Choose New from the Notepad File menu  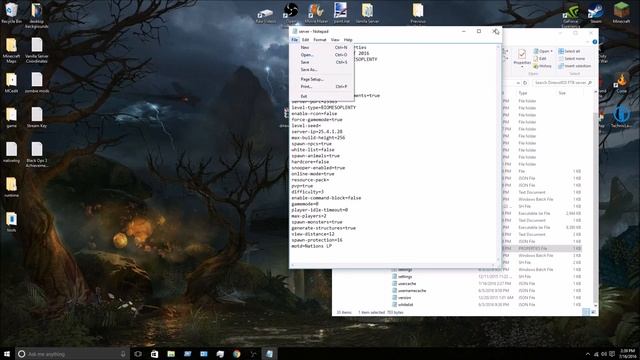pos(322,47)
